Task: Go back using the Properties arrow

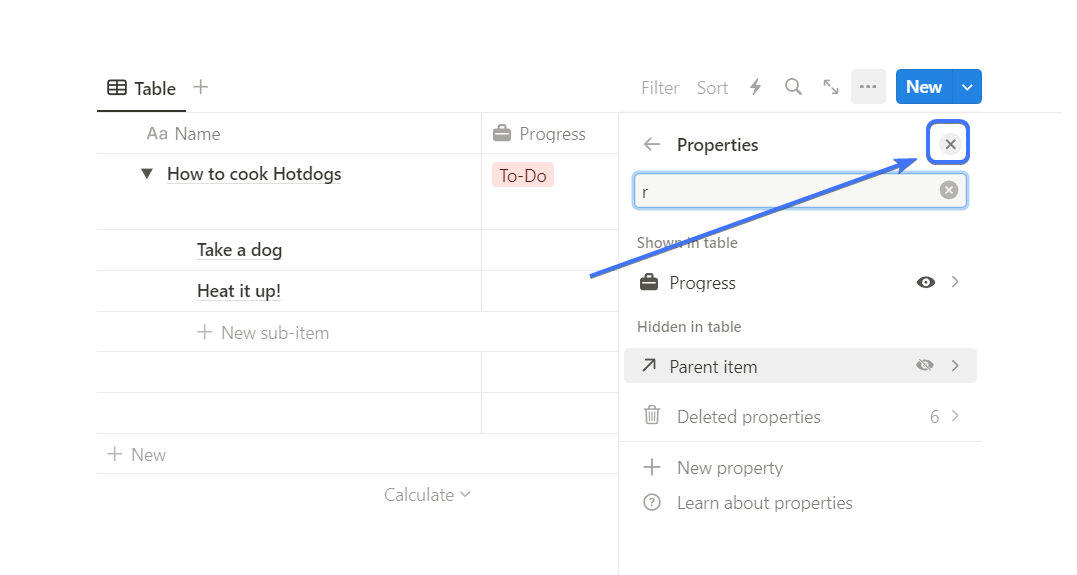Action: pos(652,145)
